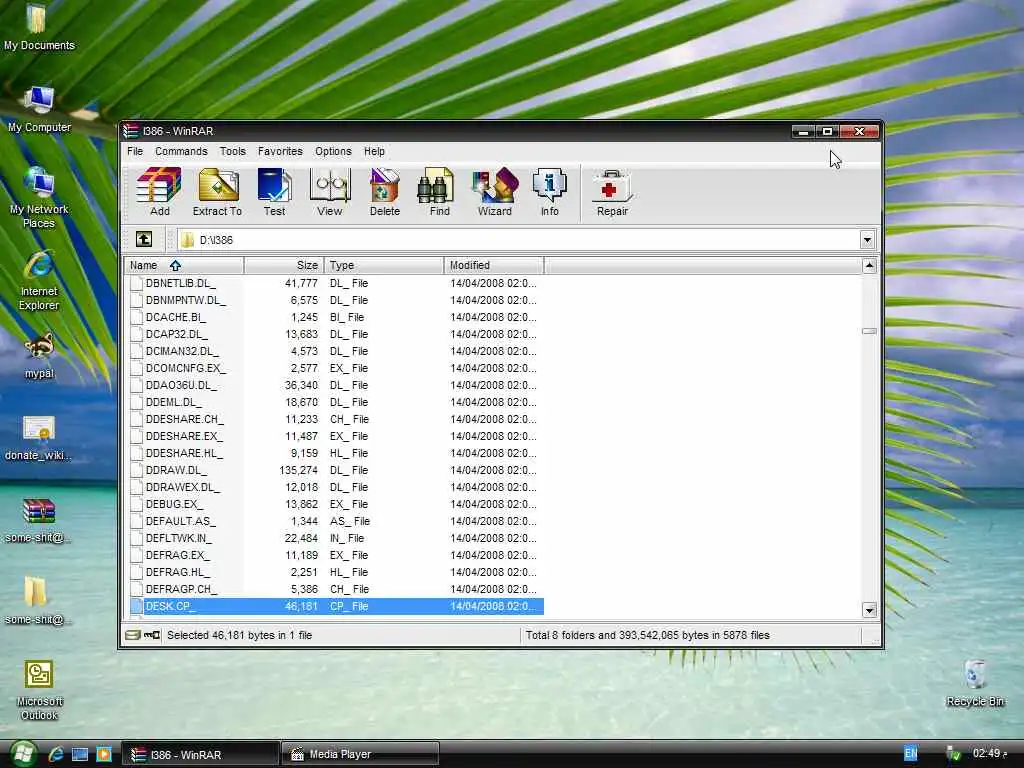Select the donate_wiki desktop icon
1024x768 pixels.
pyautogui.click(x=39, y=438)
